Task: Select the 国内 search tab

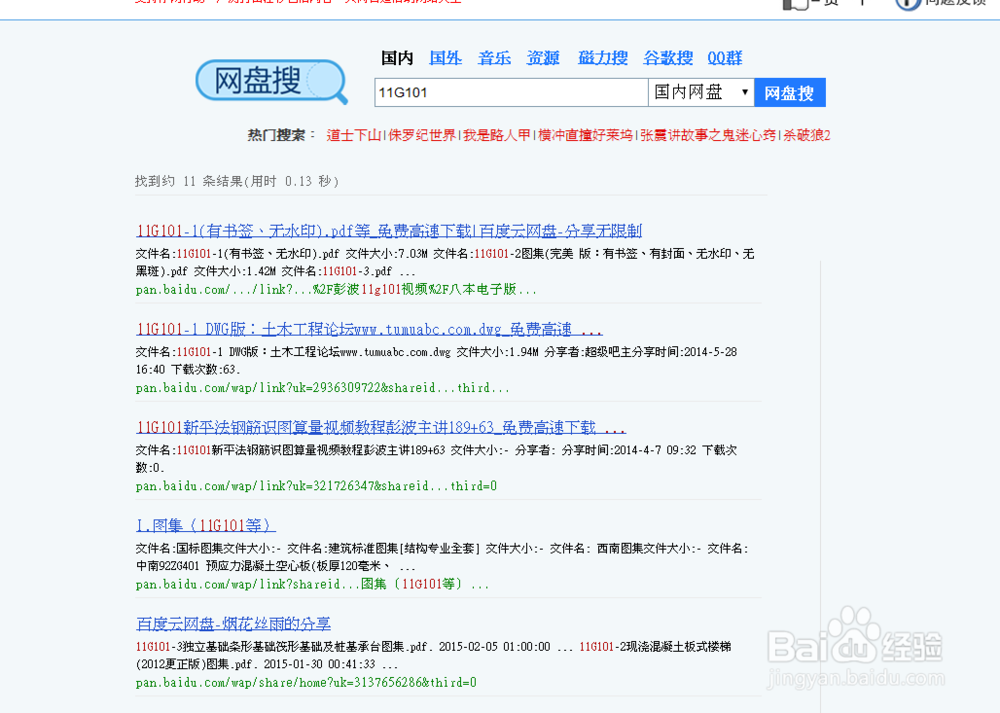Action: coord(397,58)
